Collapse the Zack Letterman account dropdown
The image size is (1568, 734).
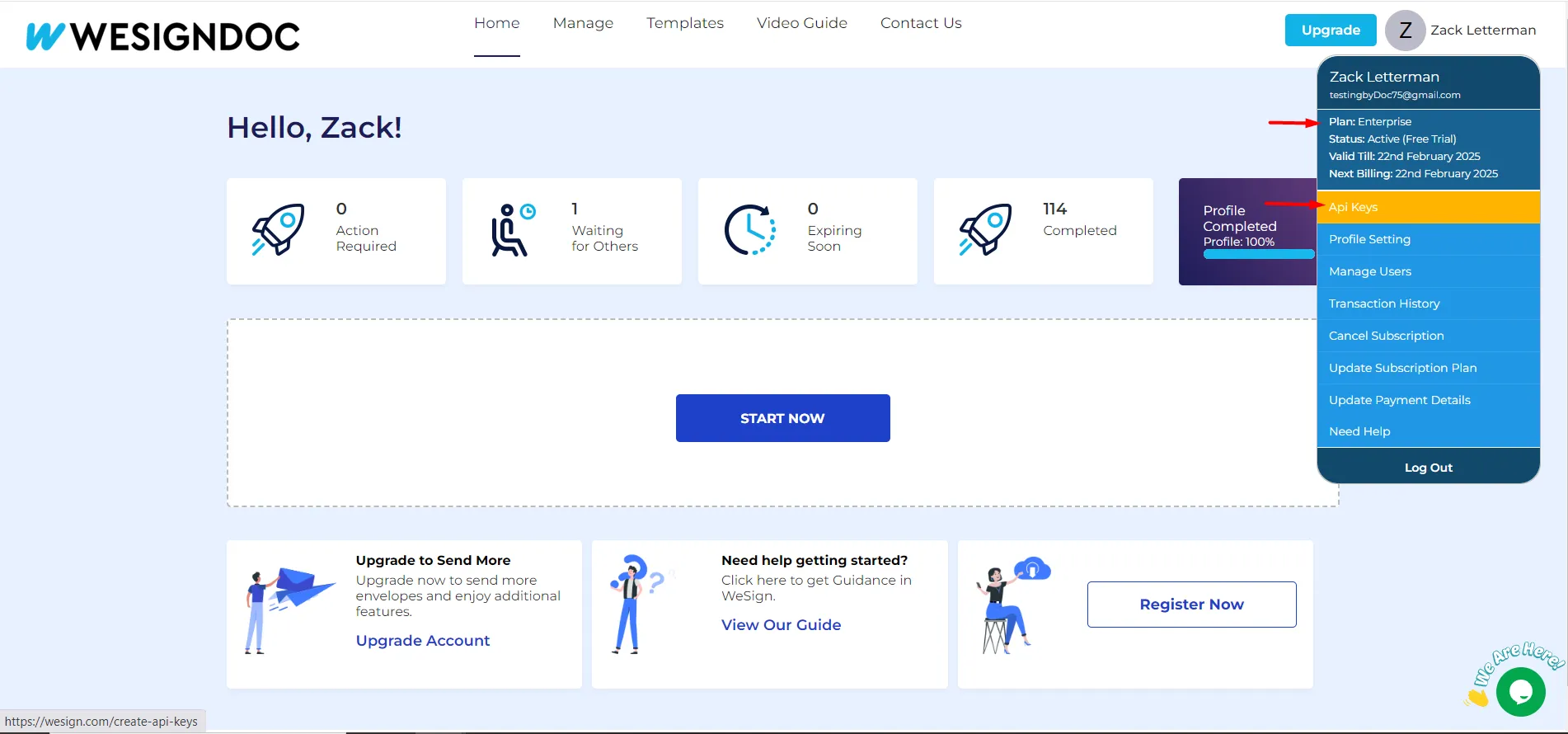point(1482,31)
